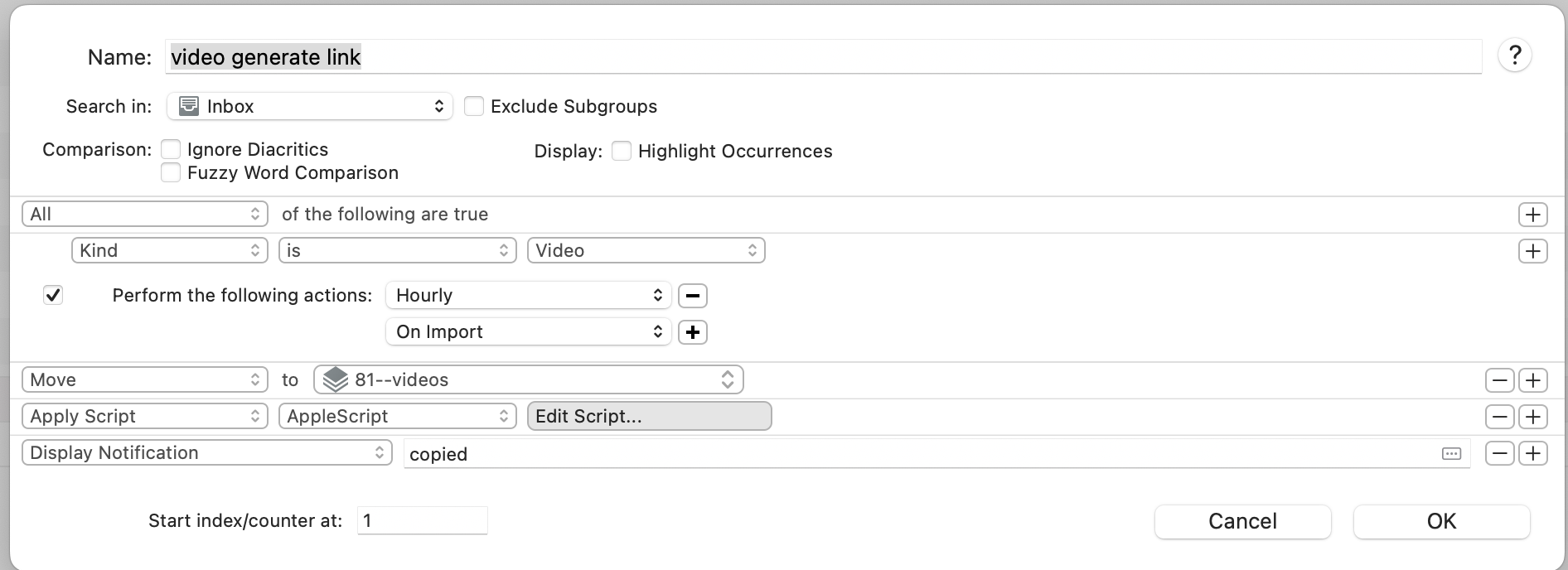The height and width of the screenshot is (570, 1568).
Task: Add condition with plus beside Kind row
Action: (x=1532, y=251)
